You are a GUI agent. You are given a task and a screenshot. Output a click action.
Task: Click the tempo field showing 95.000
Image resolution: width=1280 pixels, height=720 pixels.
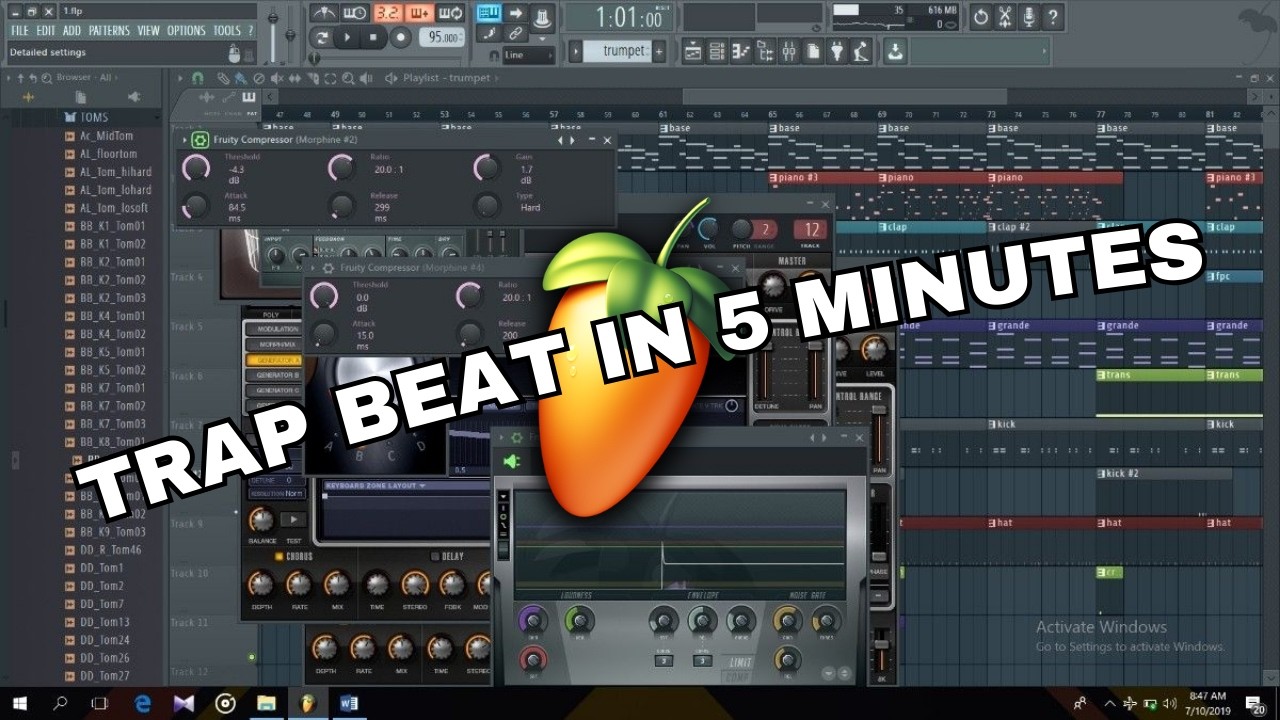tap(442, 37)
